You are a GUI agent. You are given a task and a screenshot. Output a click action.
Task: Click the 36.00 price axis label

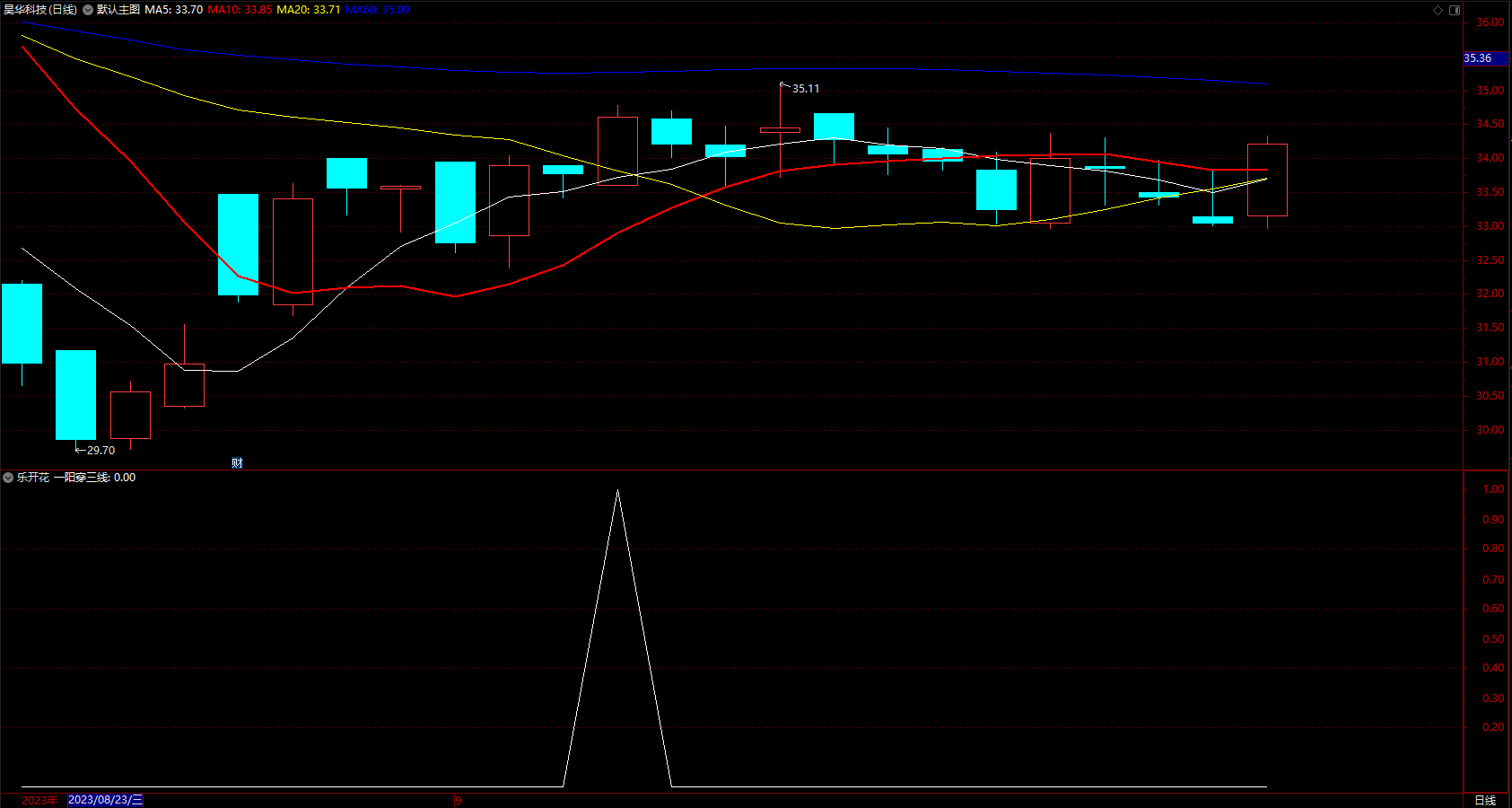1490,22
